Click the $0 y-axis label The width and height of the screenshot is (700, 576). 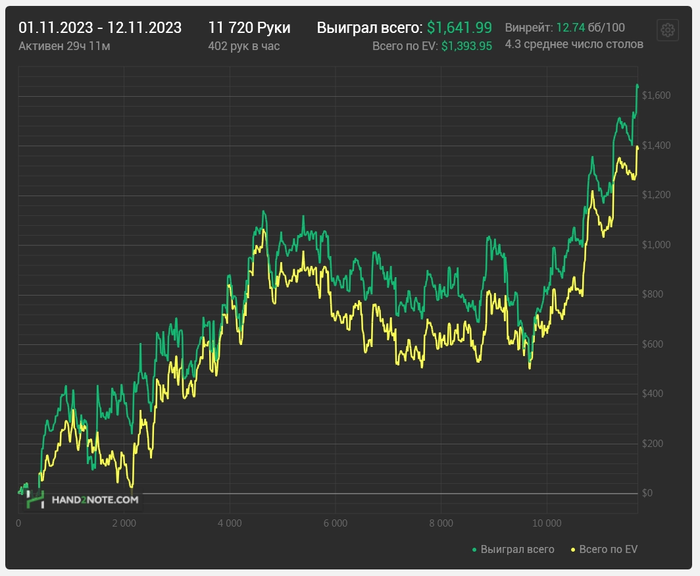point(647,493)
